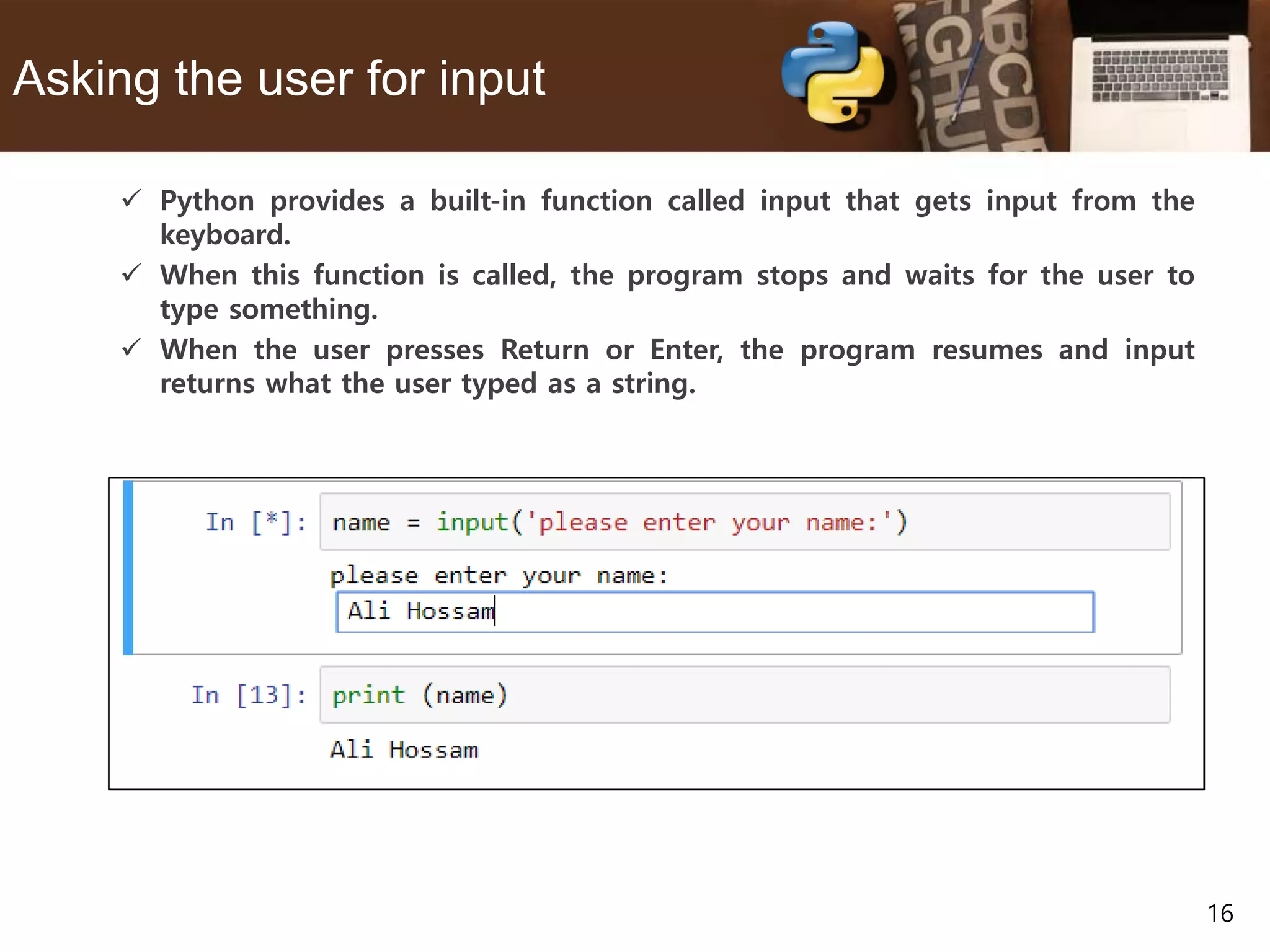Click the third checkmark bullet

click(131, 348)
